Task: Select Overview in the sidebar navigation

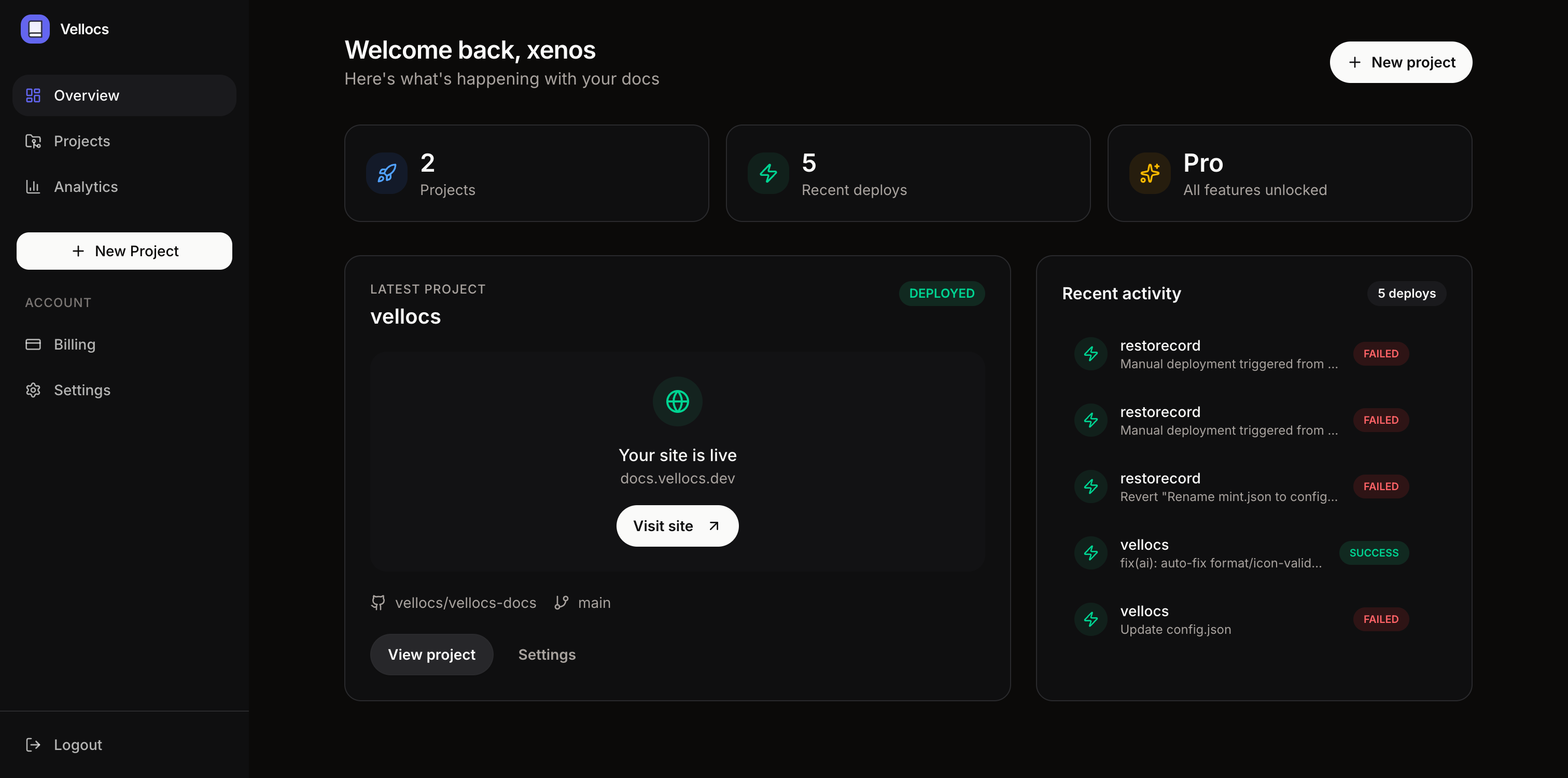Action: pyautogui.click(x=86, y=95)
